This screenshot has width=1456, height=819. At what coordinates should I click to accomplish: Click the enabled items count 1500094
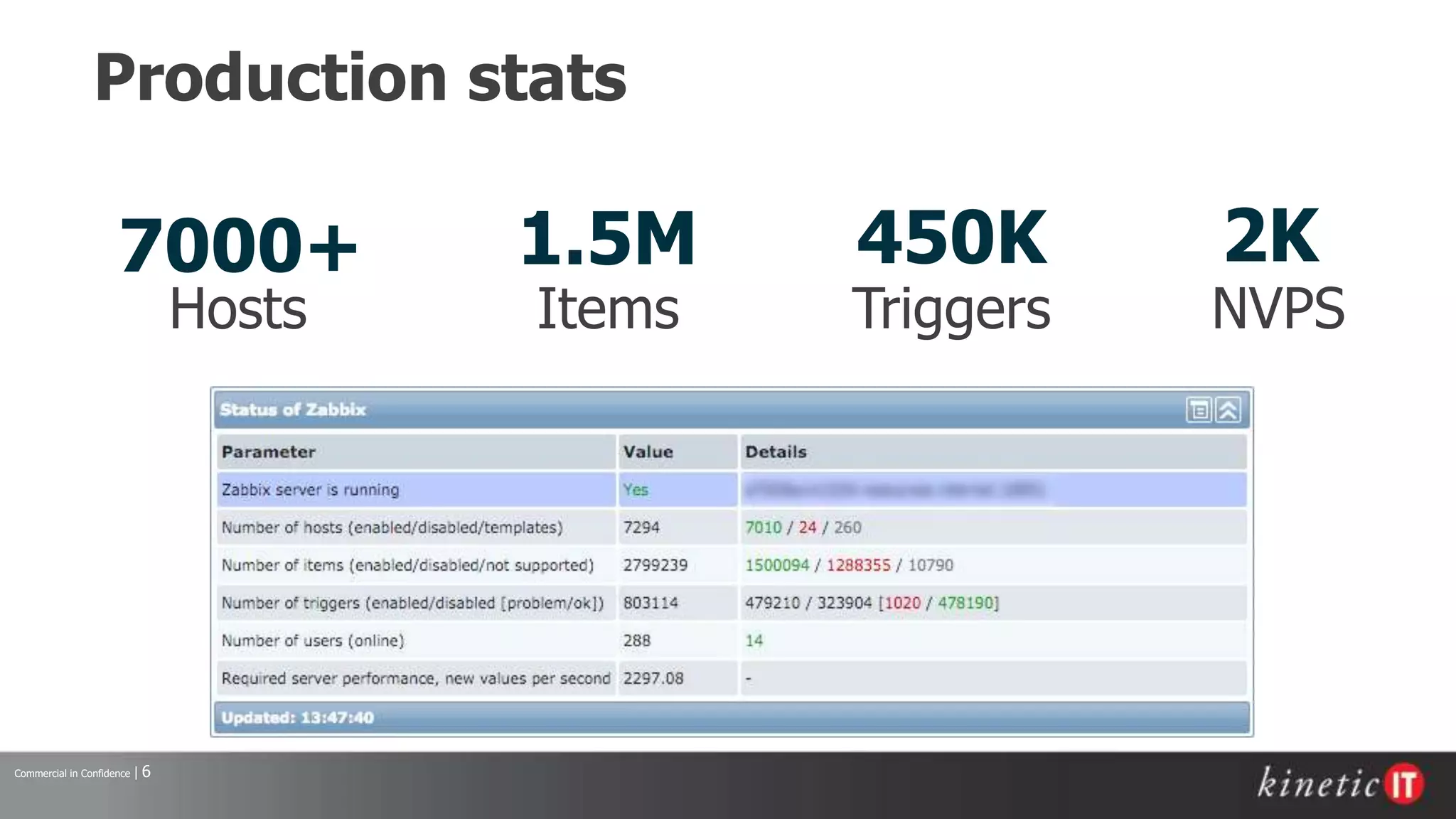(x=777, y=565)
